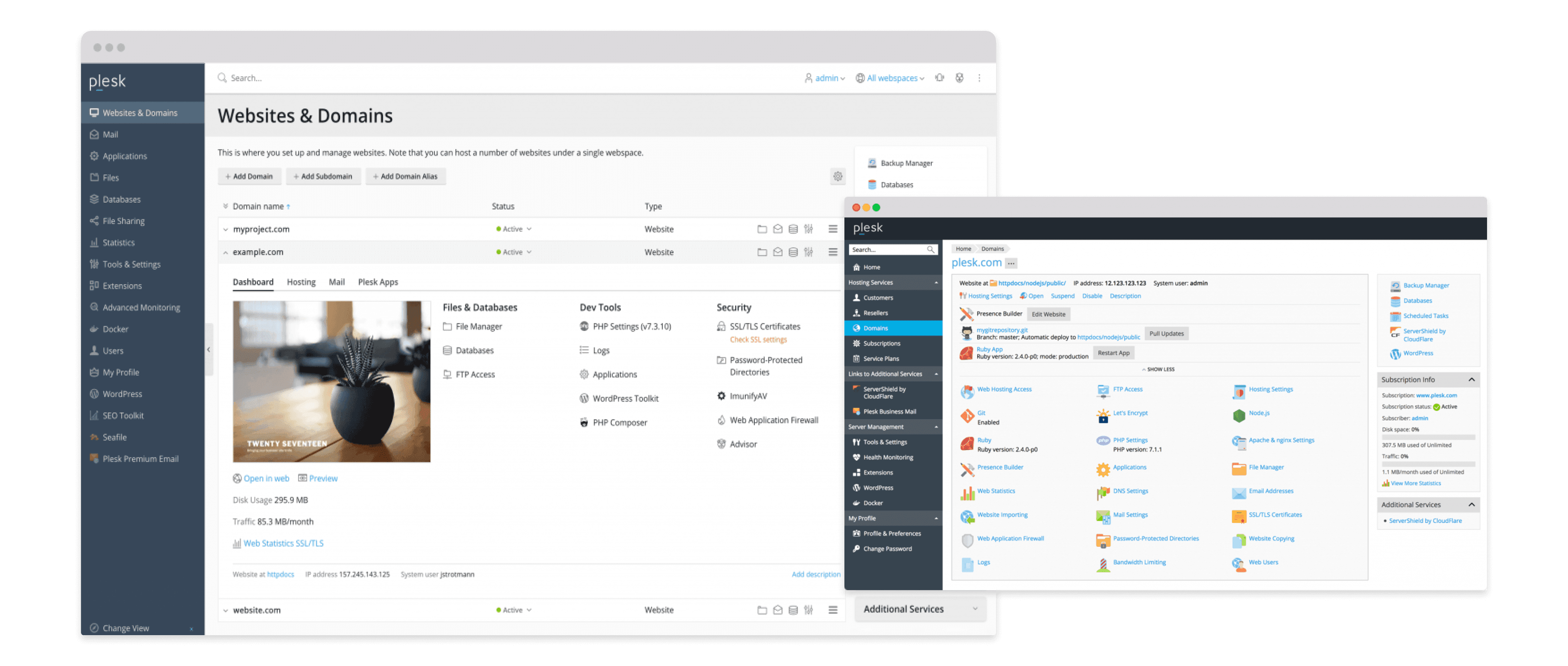Open the Active status dropdown for website.com
1568x666 pixels.
coord(514,610)
